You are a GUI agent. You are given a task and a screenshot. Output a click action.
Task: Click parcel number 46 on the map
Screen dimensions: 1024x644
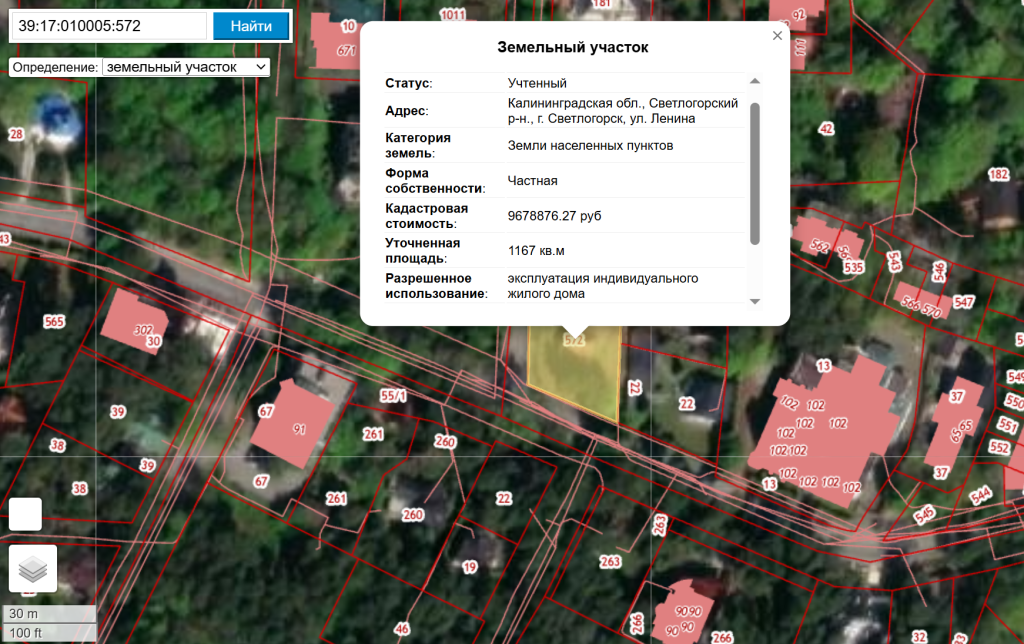pos(402,628)
